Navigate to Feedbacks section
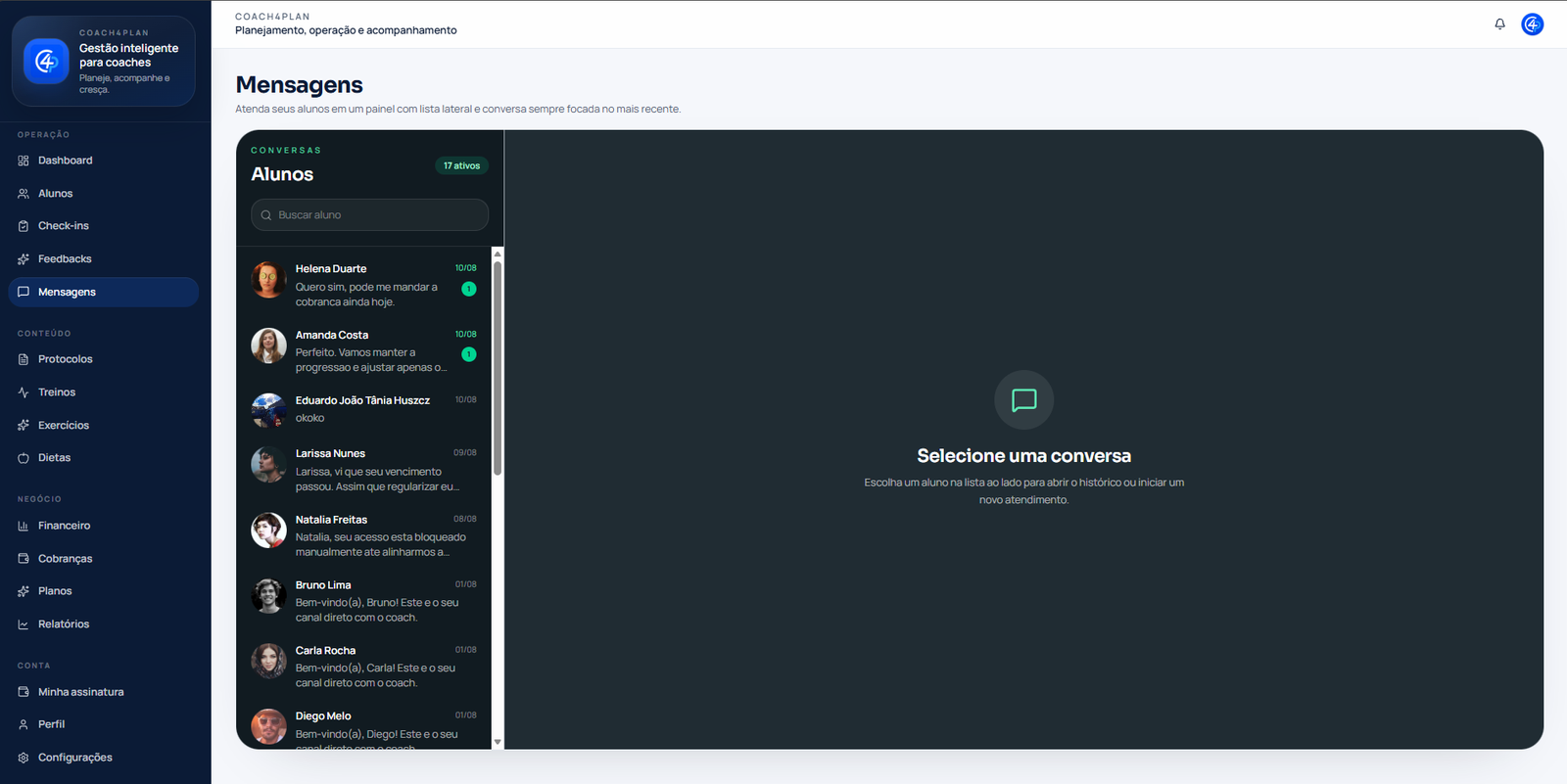 (x=104, y=259)
